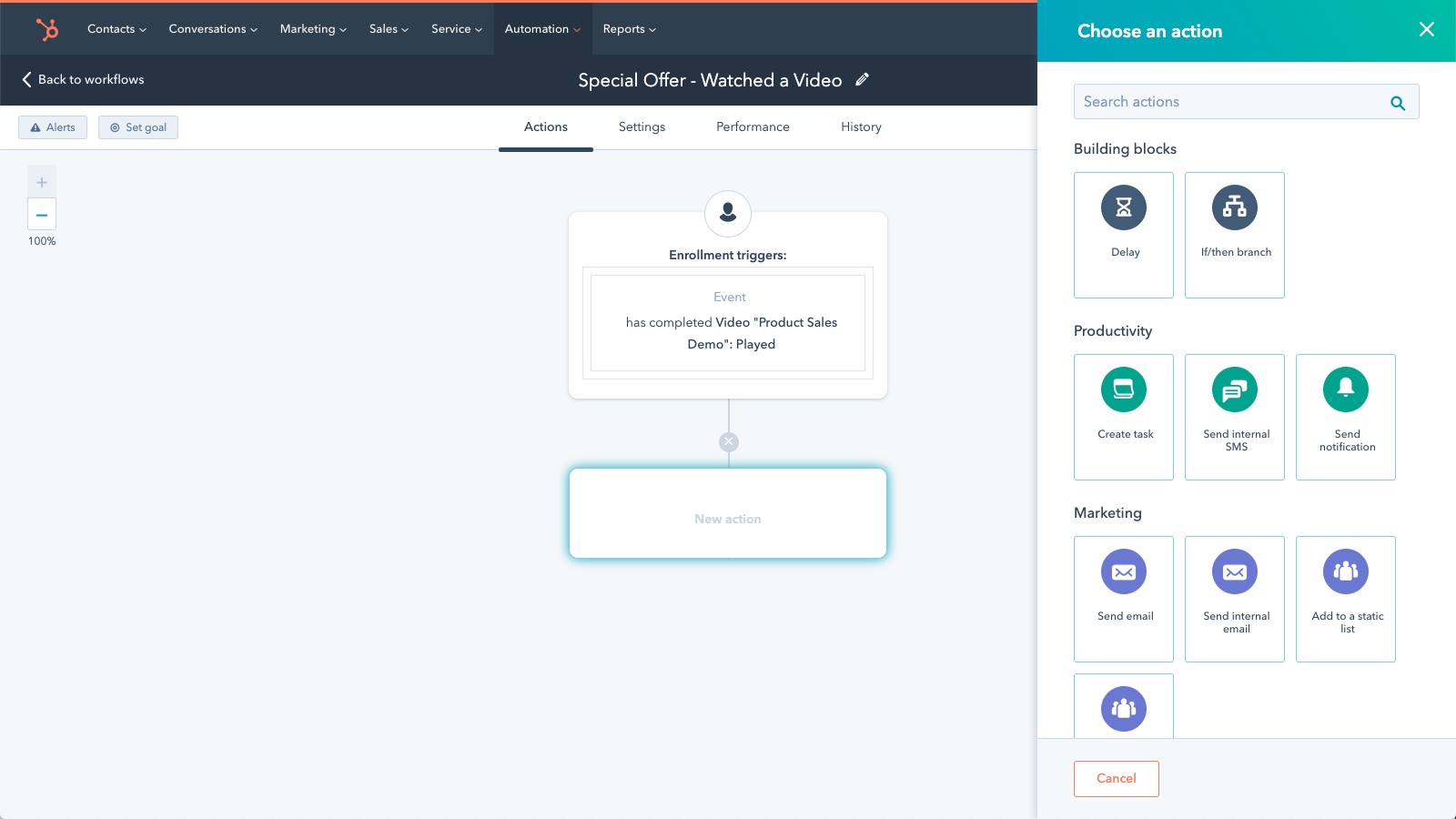Switch to the Settings tab
The height and width of the screenshot is (819, 1456).
point(642,126)
